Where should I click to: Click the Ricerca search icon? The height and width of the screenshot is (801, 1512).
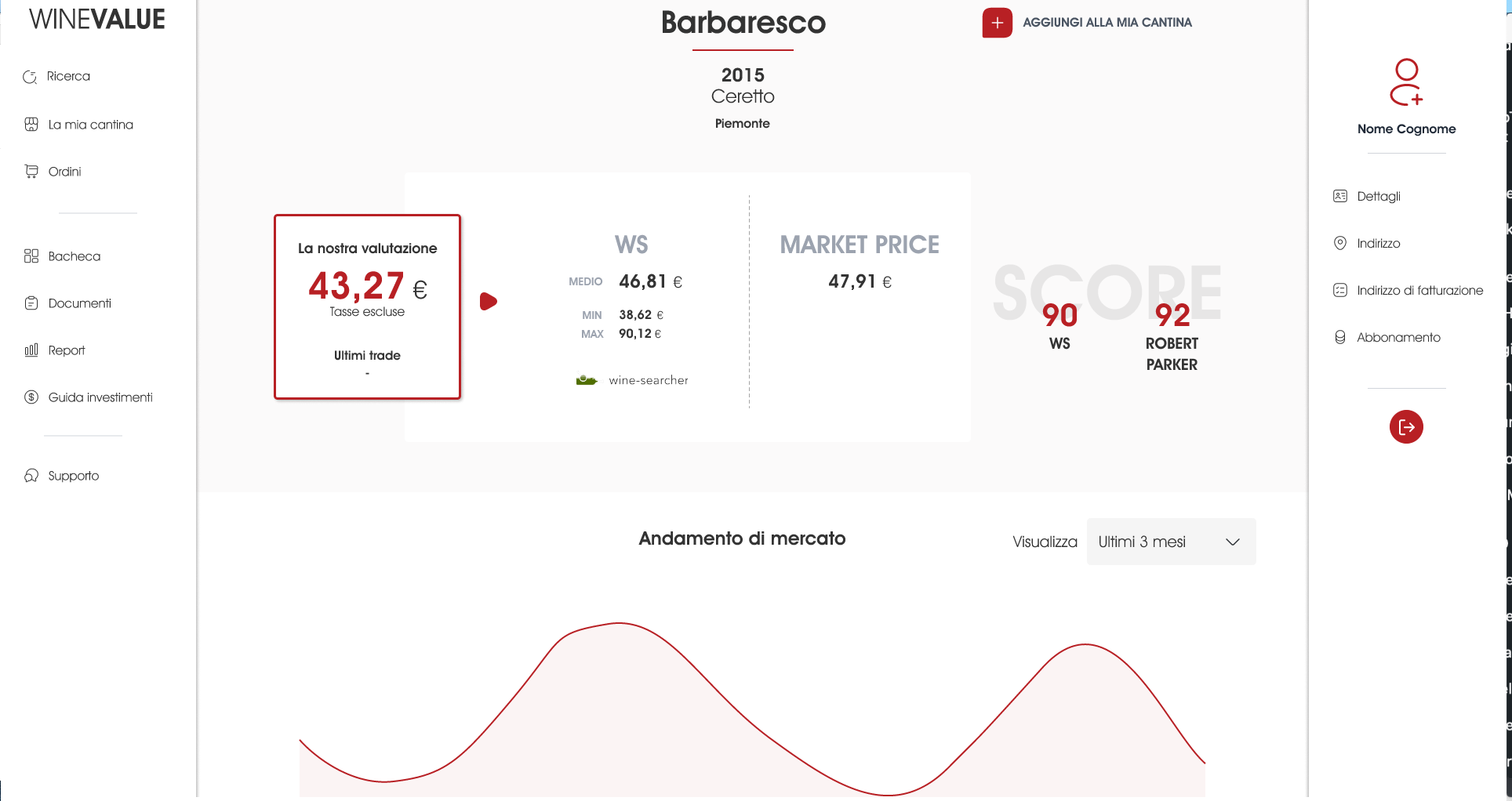coord(31,77)
